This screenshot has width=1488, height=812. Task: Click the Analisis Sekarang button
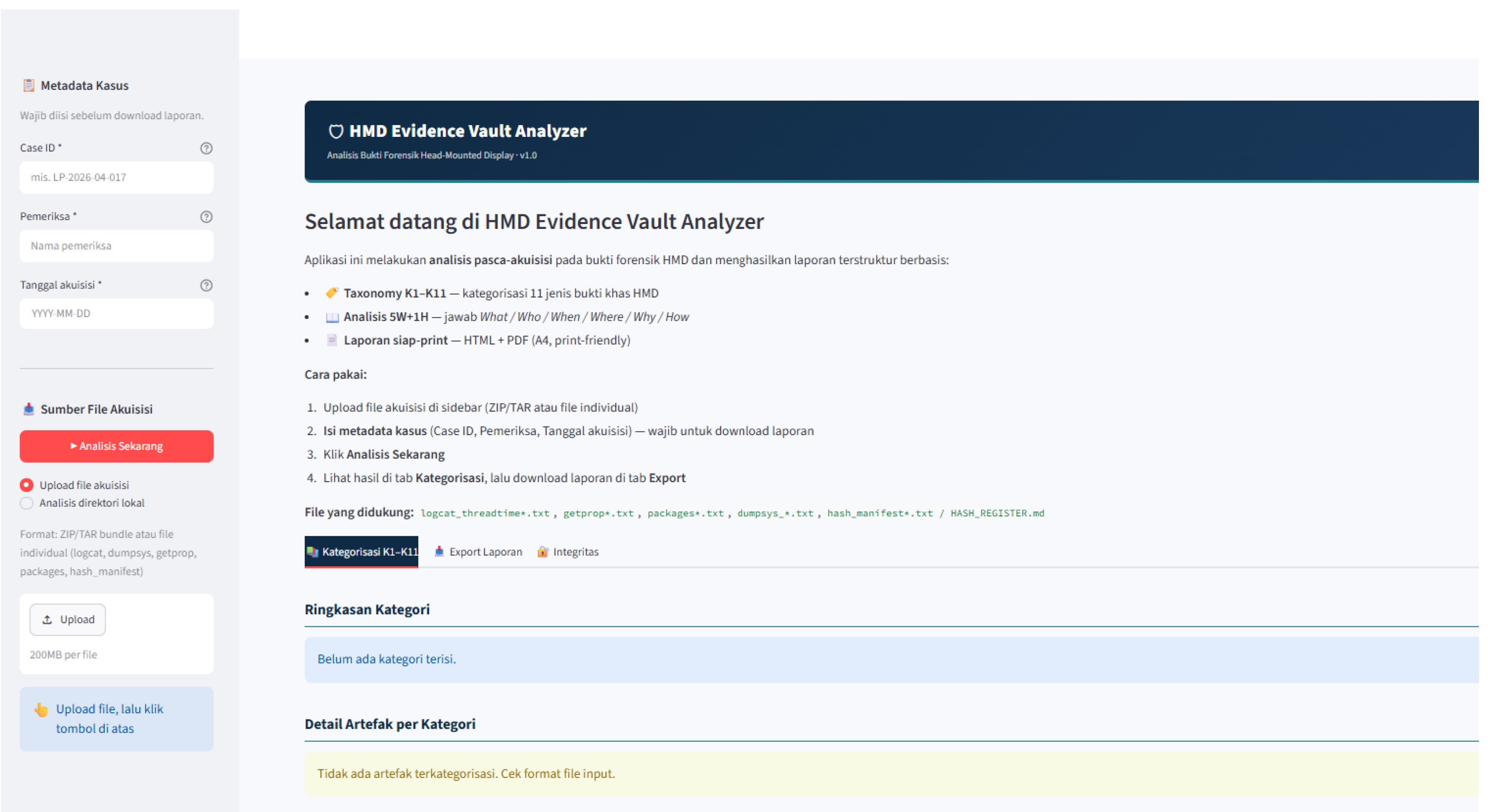117,446
